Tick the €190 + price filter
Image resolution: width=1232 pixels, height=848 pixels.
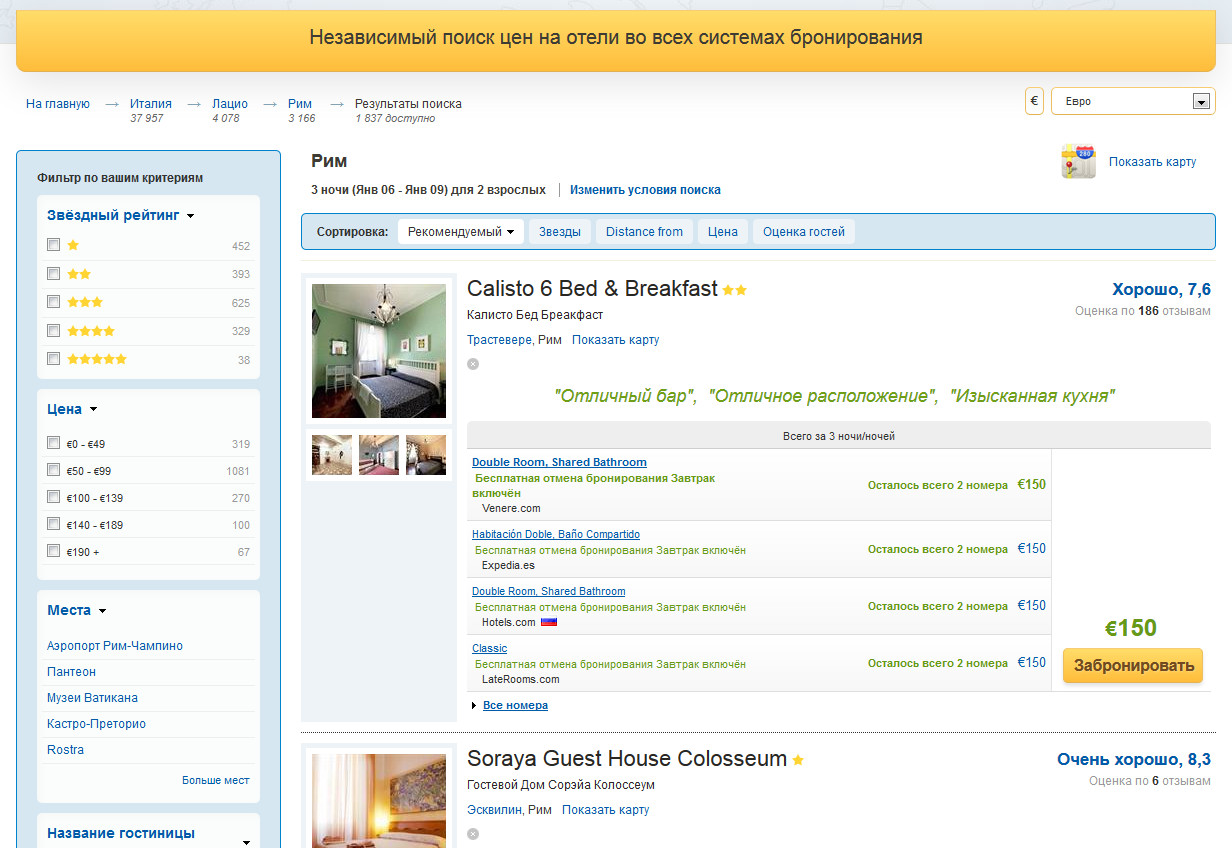(54, 550)
